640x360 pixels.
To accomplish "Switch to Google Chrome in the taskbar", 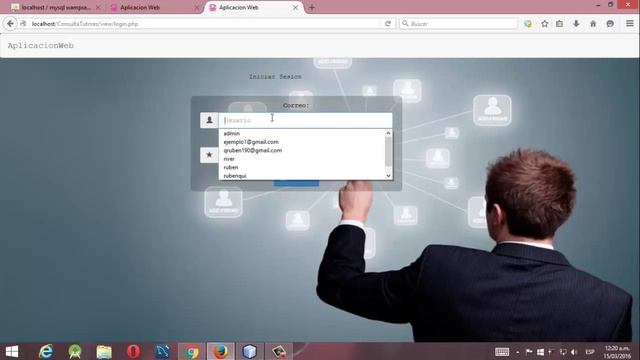I will click(x=191, y=351).
